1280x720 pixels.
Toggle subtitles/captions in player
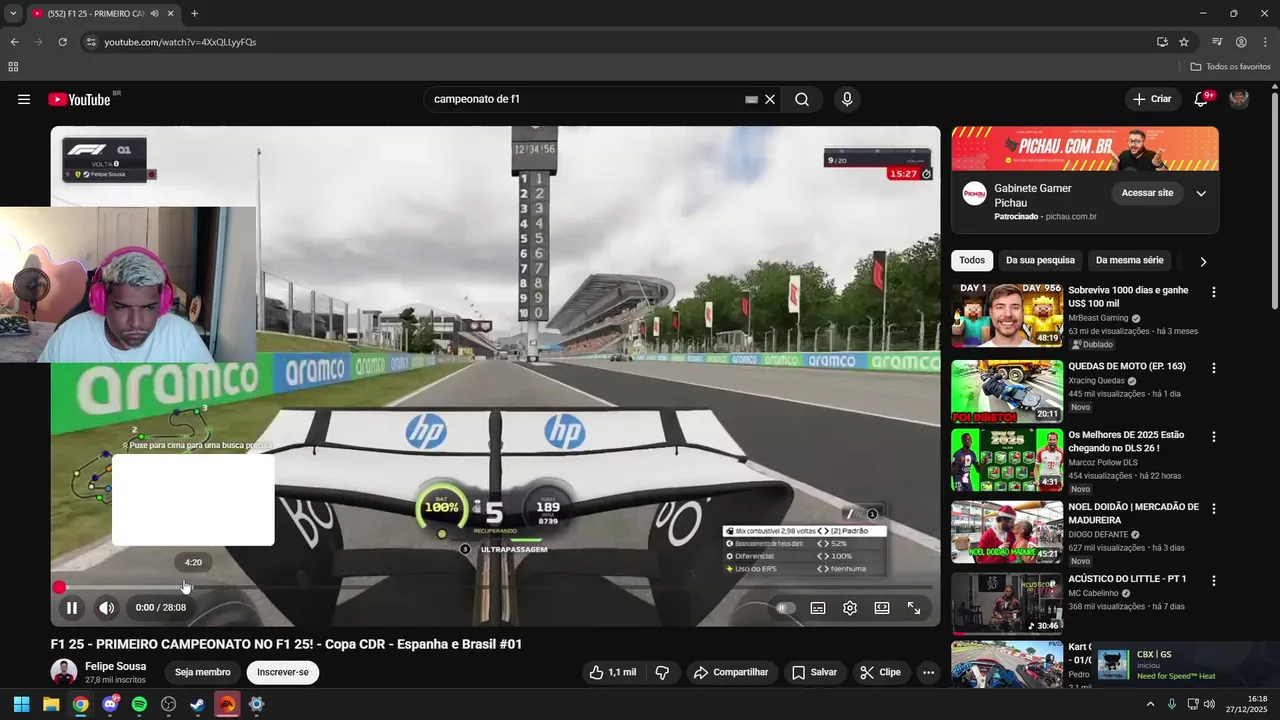pyautogui.click(x=818, y=607)
